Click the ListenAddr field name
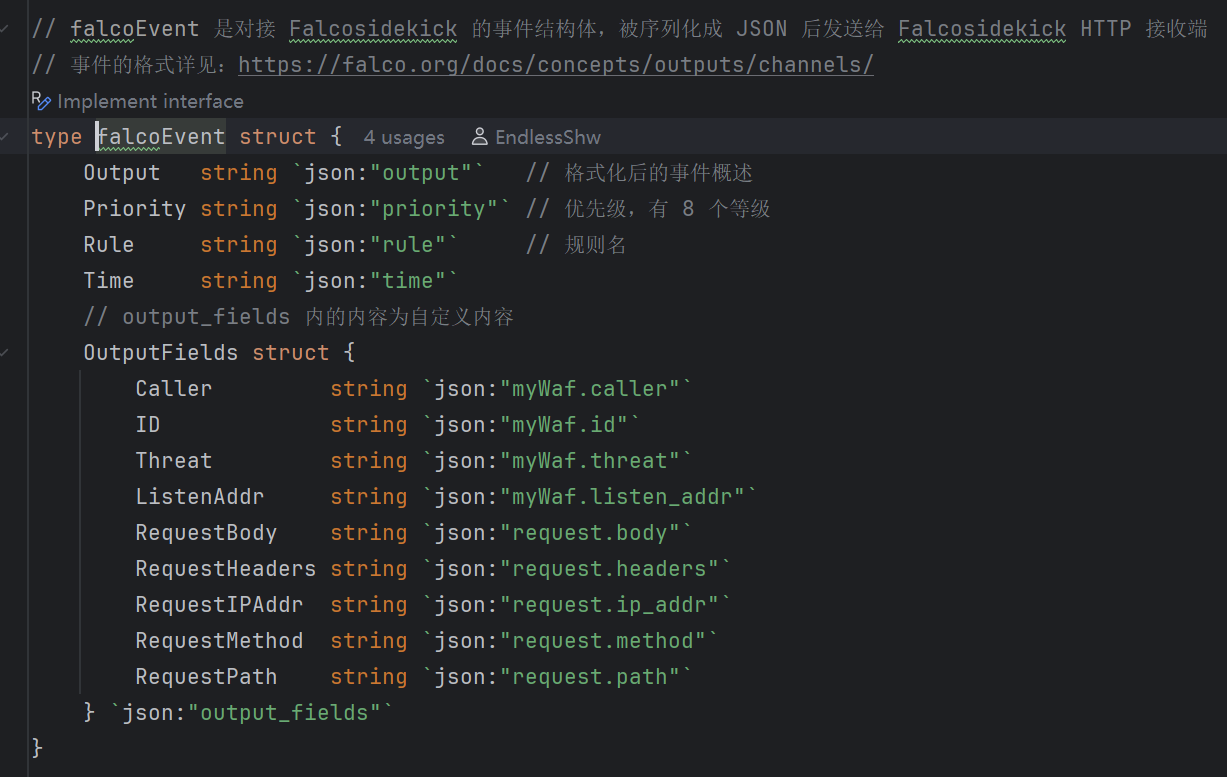Viewport: 1227px width, 777px height. point(199,497)
